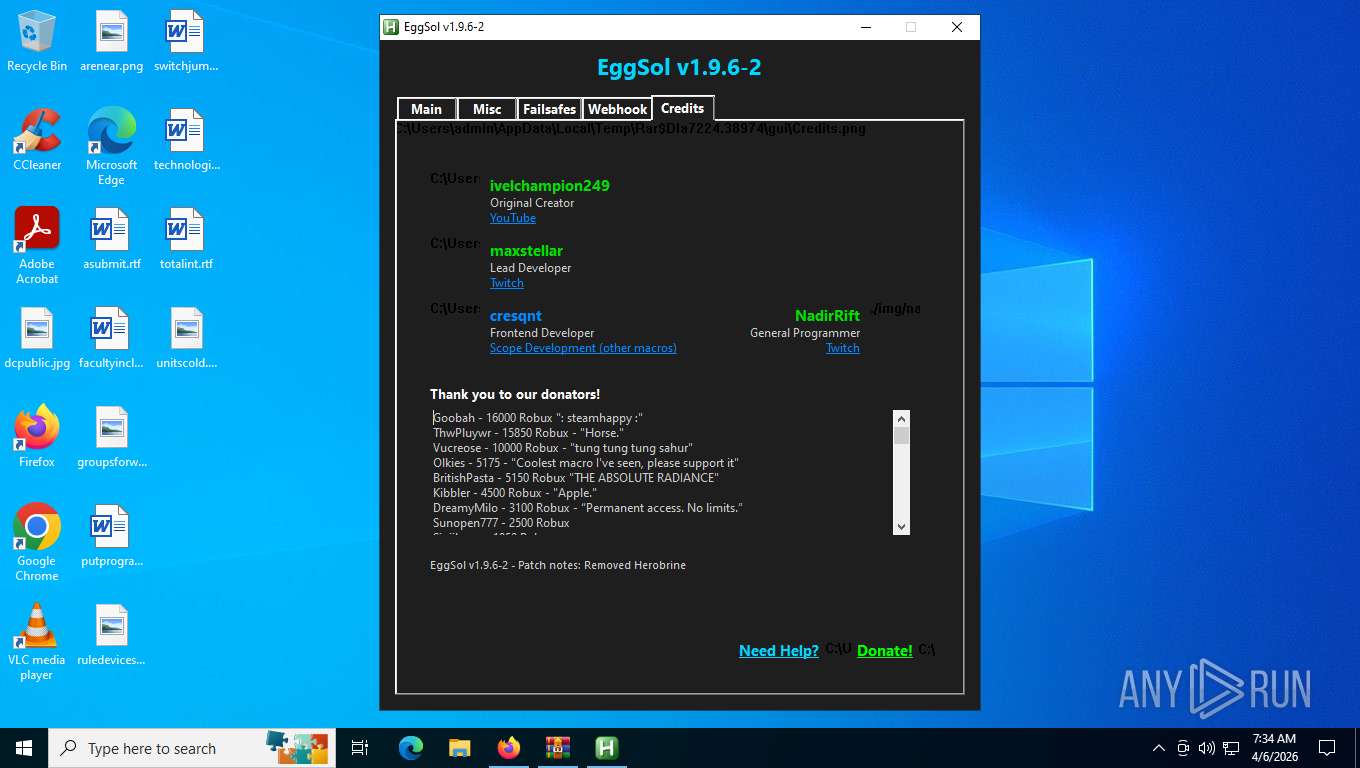The height and width of the screenshot is (768, 1360).
Task: Open NadirRift's Twitch link
Action: 843,348
